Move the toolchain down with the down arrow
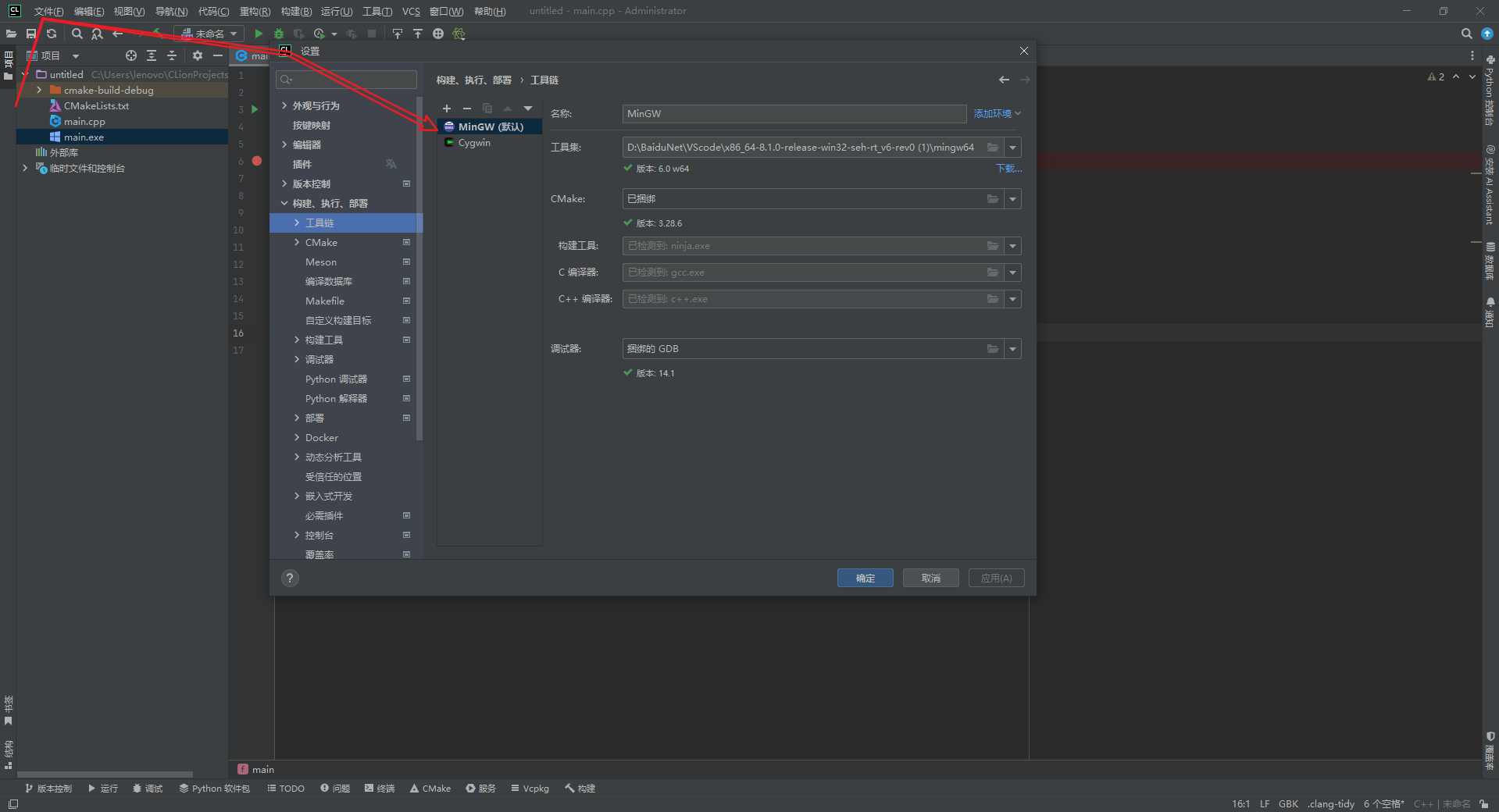The width and height of the screenshot is (1499, 812). coord(528,109)
